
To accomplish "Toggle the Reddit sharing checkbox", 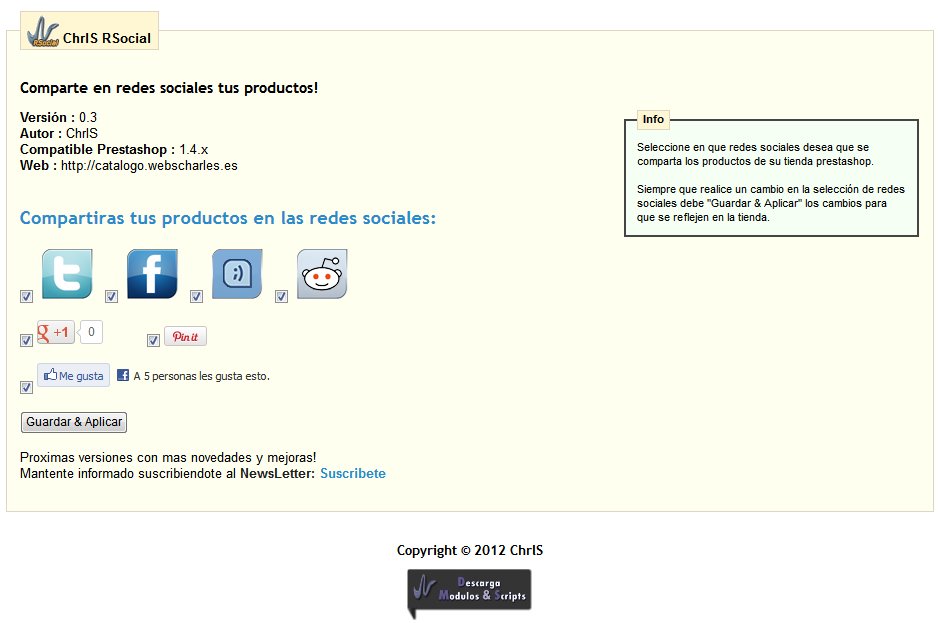I will [281, 296].
